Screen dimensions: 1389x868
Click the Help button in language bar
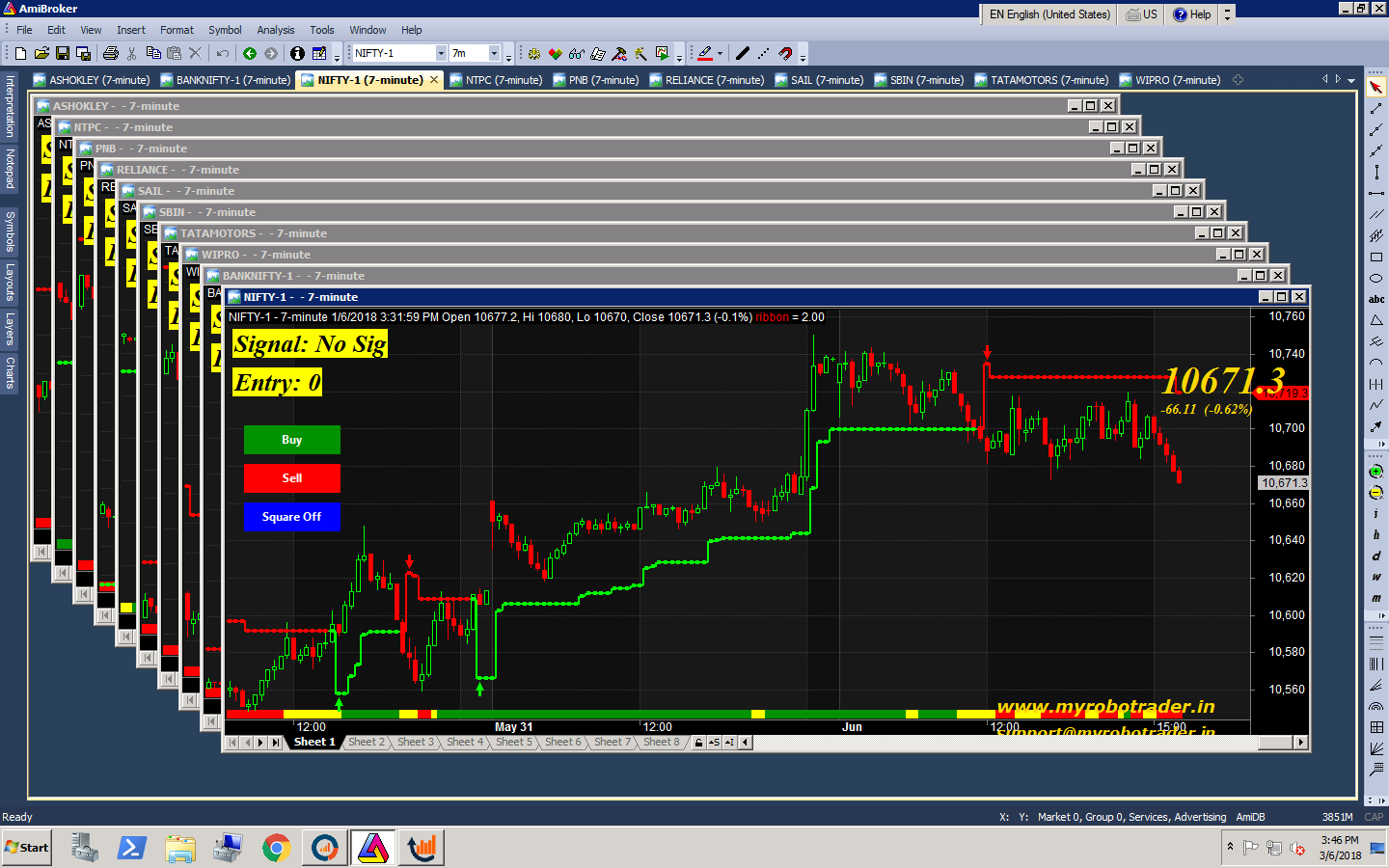[1192, 14]
